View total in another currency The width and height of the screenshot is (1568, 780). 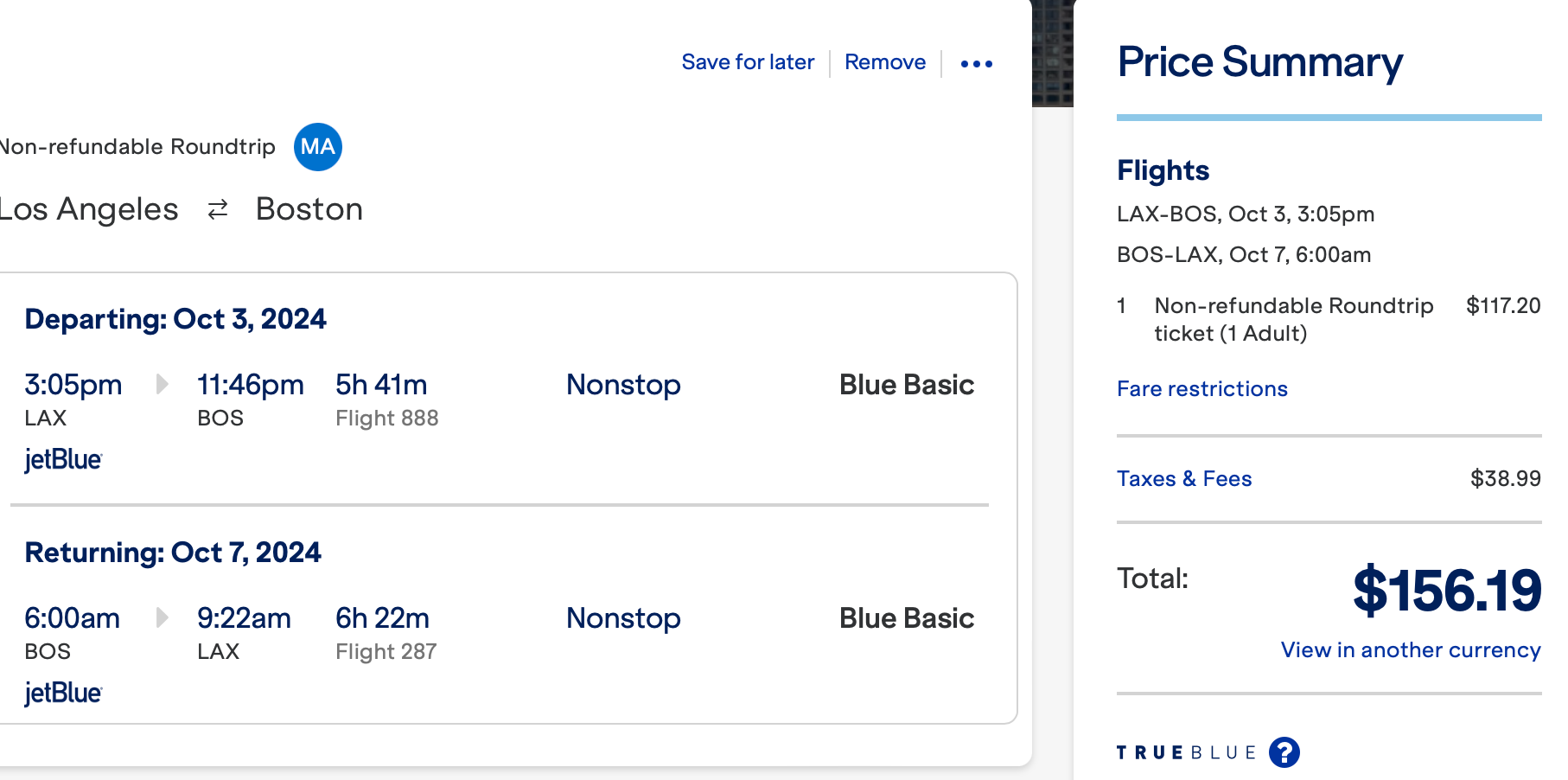click(x=1411, y=650)
